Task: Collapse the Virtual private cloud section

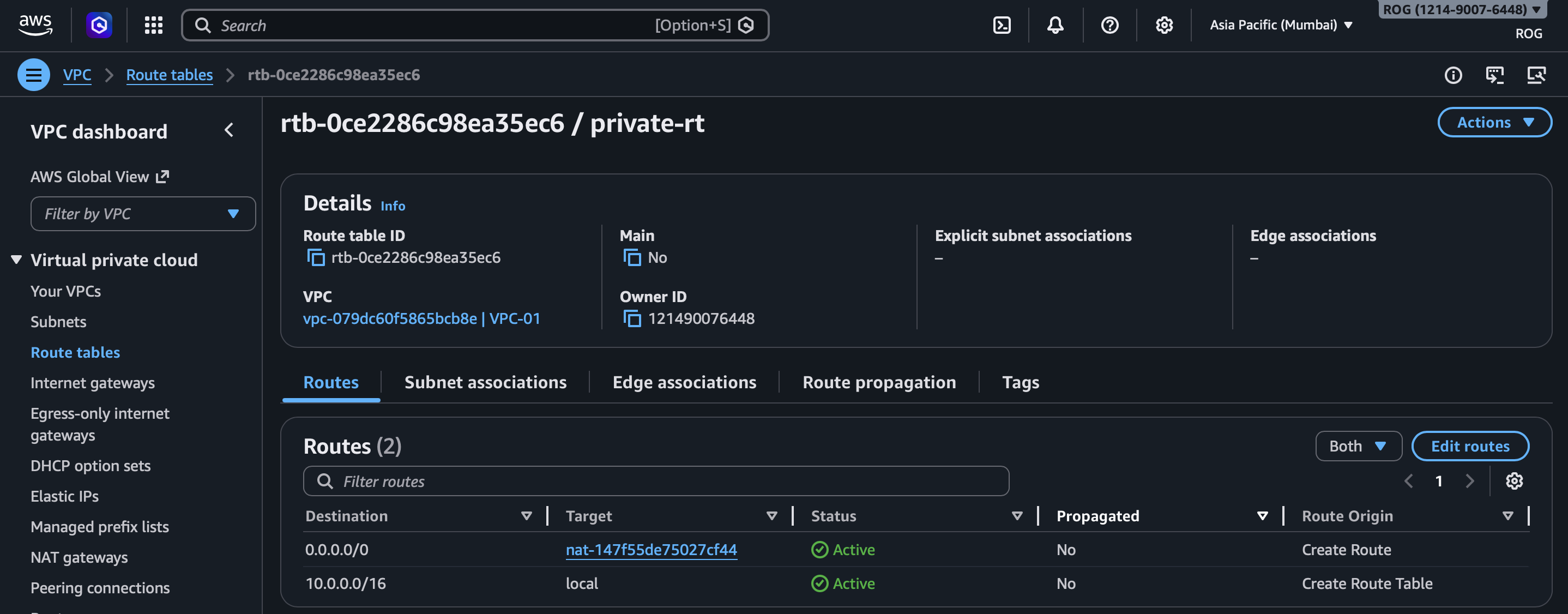Action: point(16,260)
